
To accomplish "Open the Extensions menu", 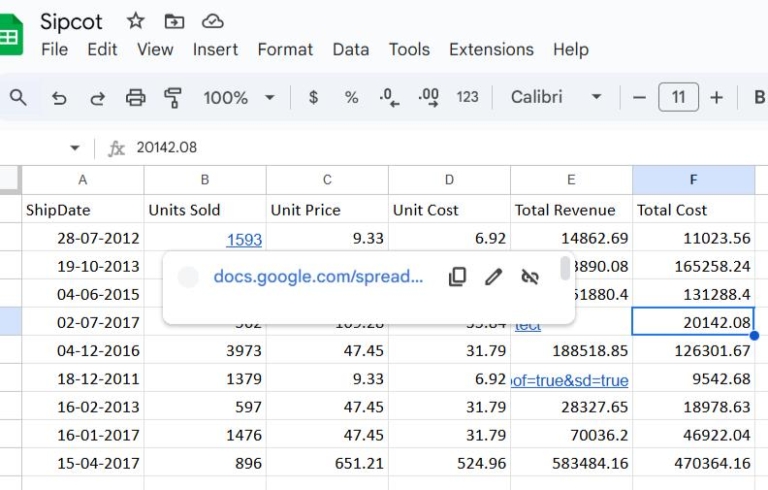I will coord(491,49).
